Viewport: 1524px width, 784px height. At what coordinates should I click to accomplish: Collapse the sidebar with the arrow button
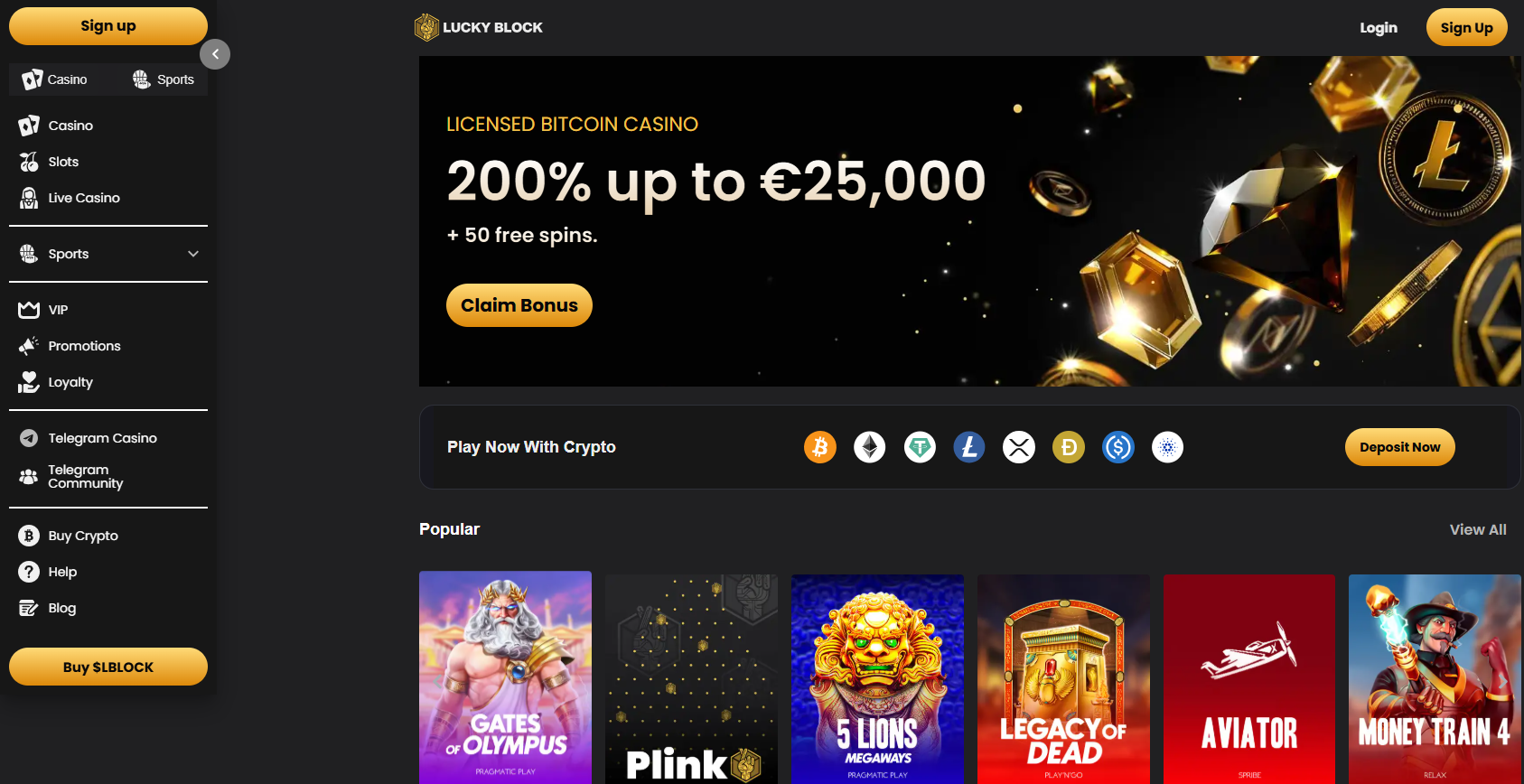[215, 54]
